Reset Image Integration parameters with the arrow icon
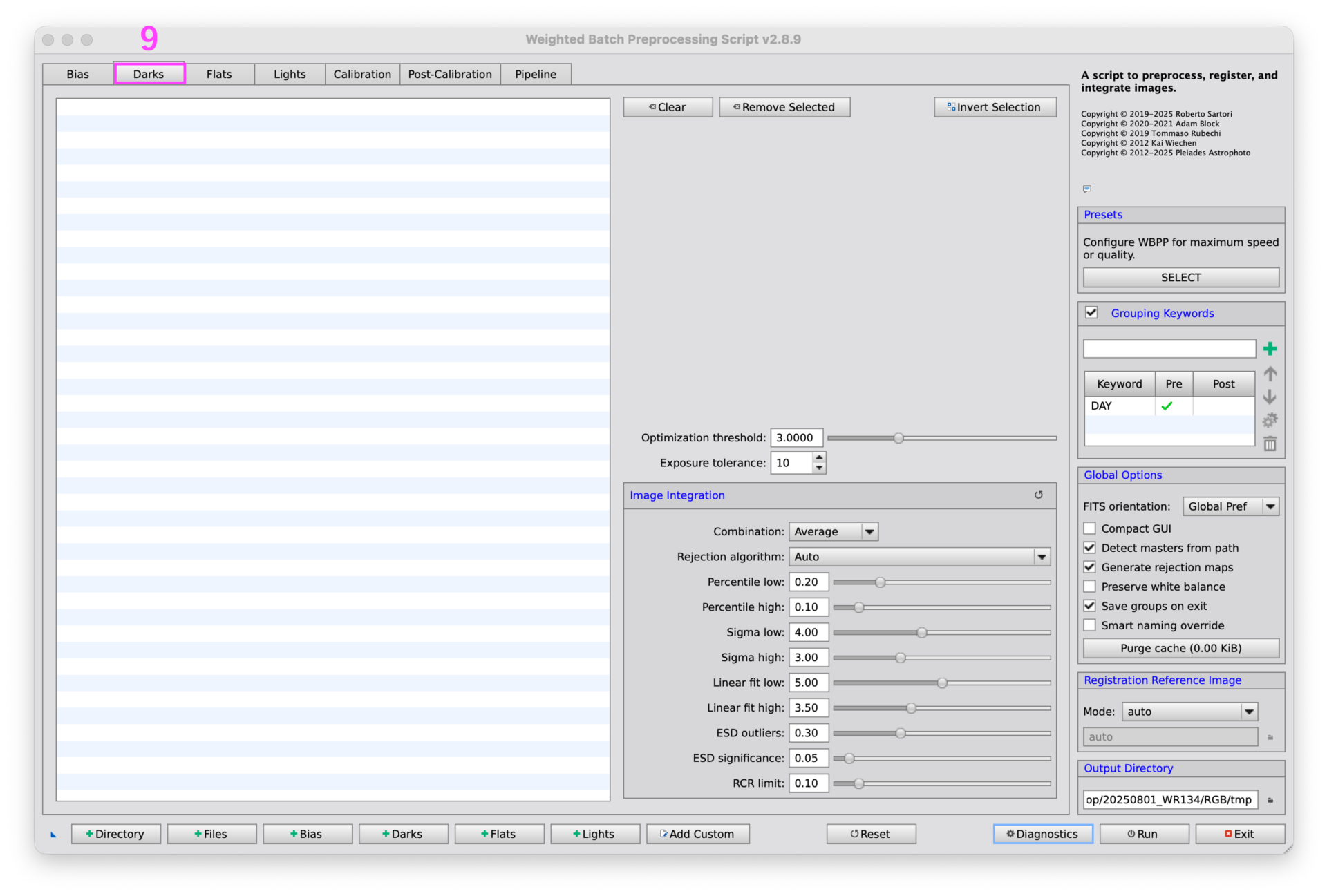The image size is (1327, 896). (x=1038, y=495)
